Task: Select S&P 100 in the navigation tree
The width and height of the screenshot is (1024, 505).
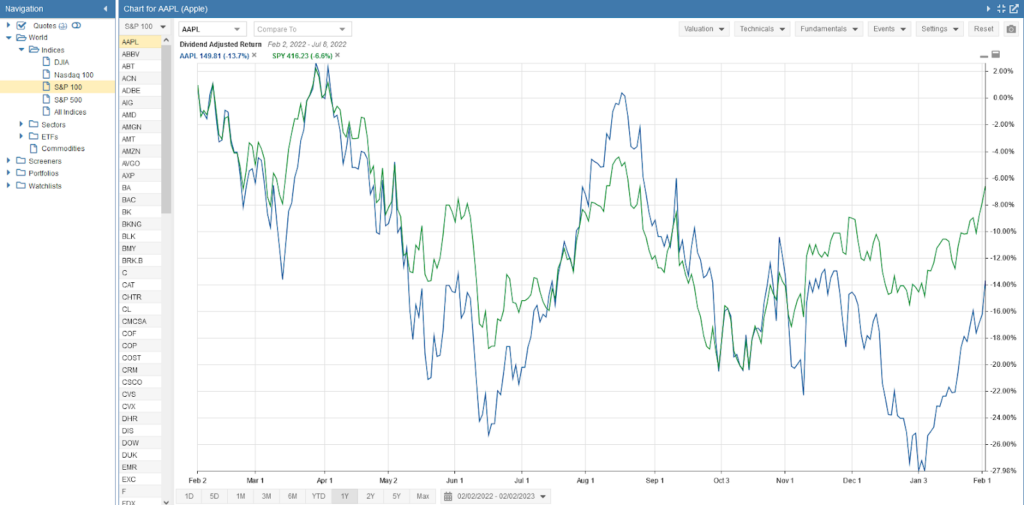Action: [x=68, y=87]
